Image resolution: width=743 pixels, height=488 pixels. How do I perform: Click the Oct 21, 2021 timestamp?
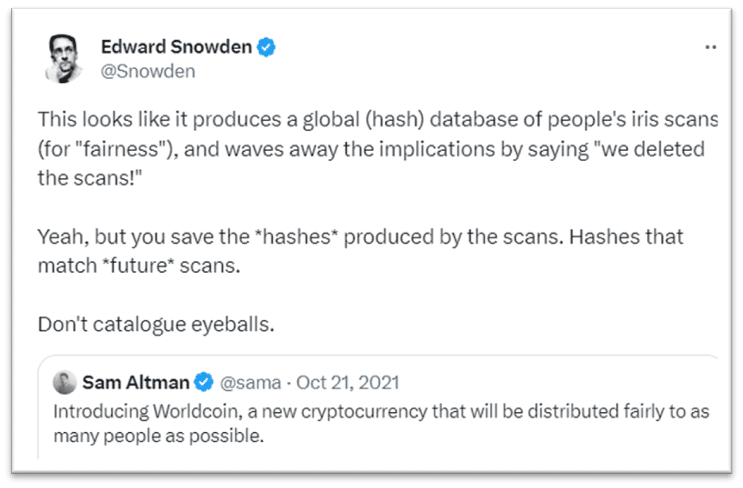(x=348, y=383)
